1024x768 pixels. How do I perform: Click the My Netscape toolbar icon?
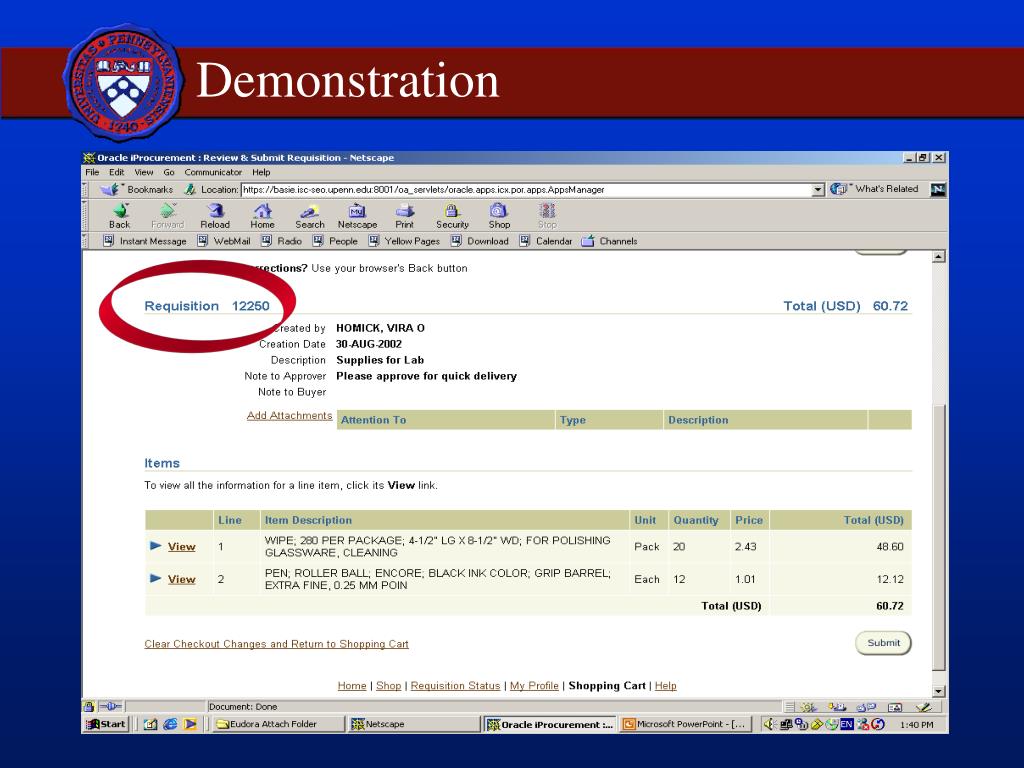[357, 216]
